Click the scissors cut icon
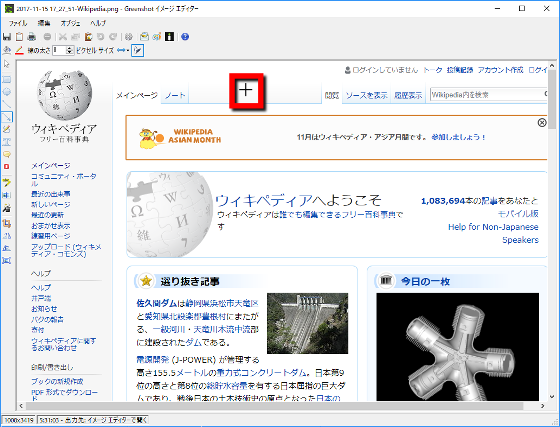Viewport: 560px width, 427px height. 63,36
